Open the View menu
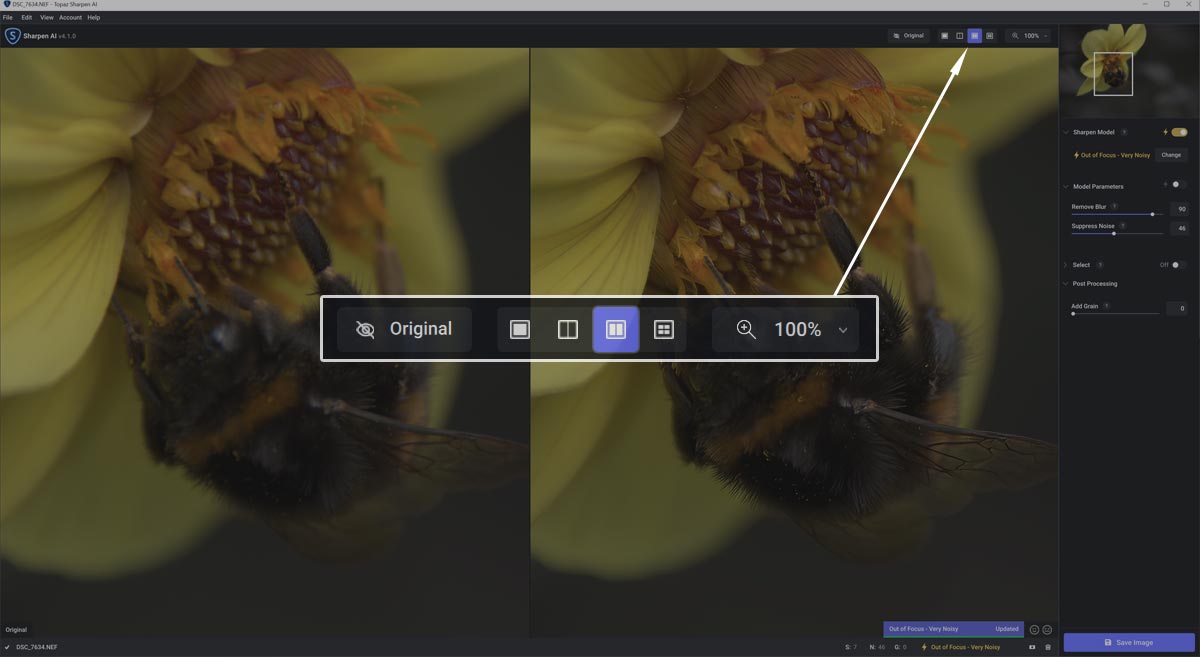The image size is (1200, 657). [46, 16]
